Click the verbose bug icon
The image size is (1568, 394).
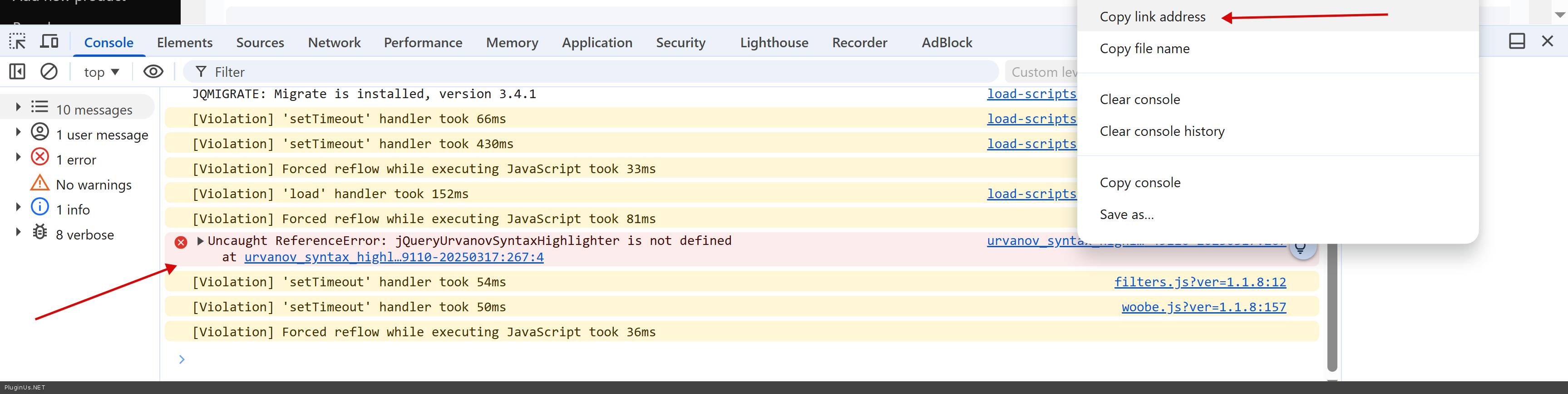(40, 232)
